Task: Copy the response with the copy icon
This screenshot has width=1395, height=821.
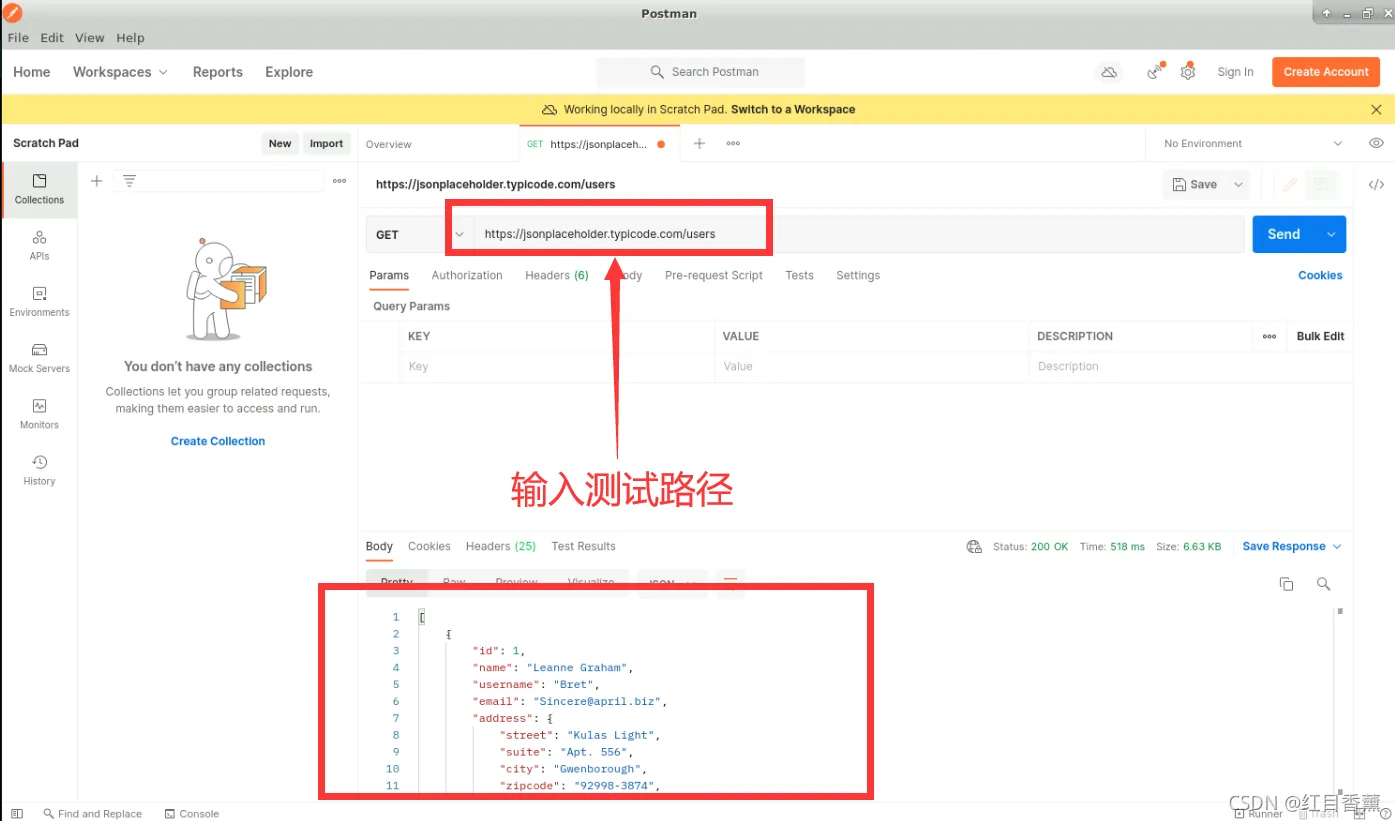Action: tap(1287, 584)
